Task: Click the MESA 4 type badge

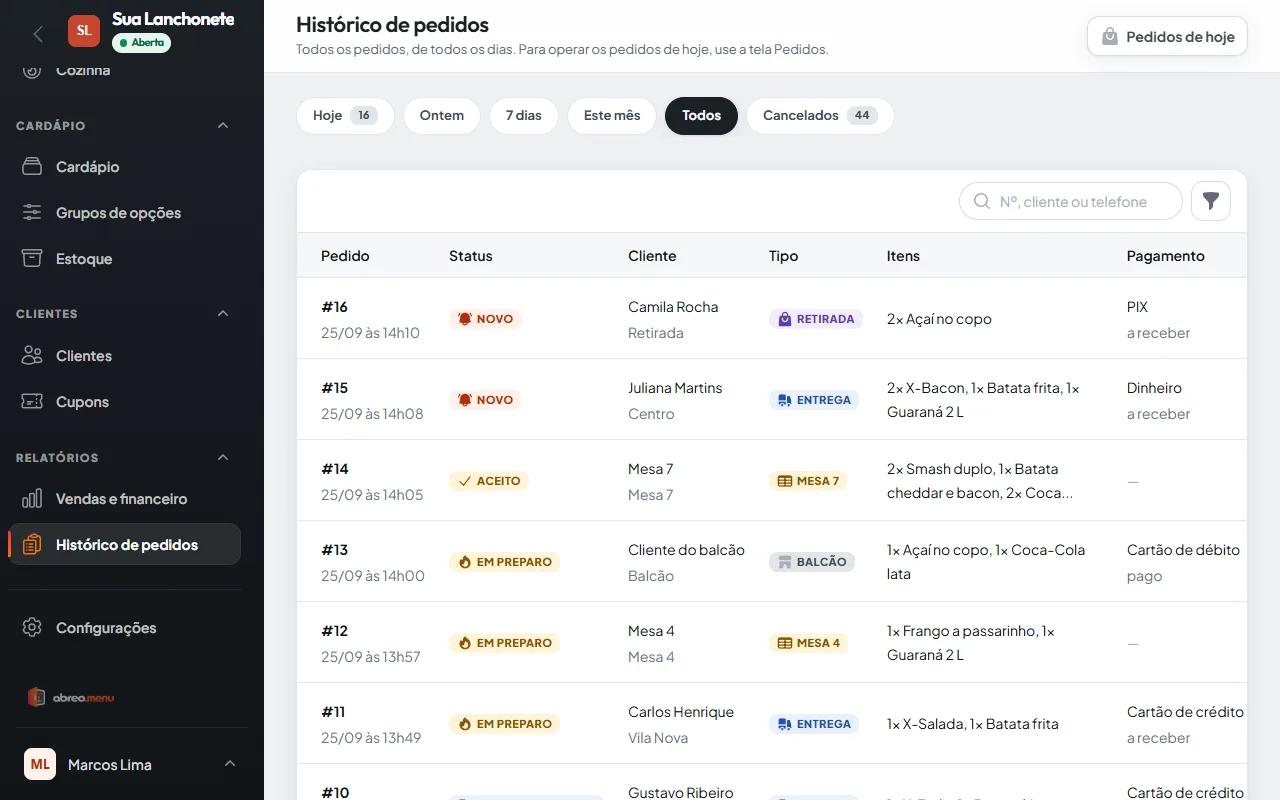Action: 808,643
